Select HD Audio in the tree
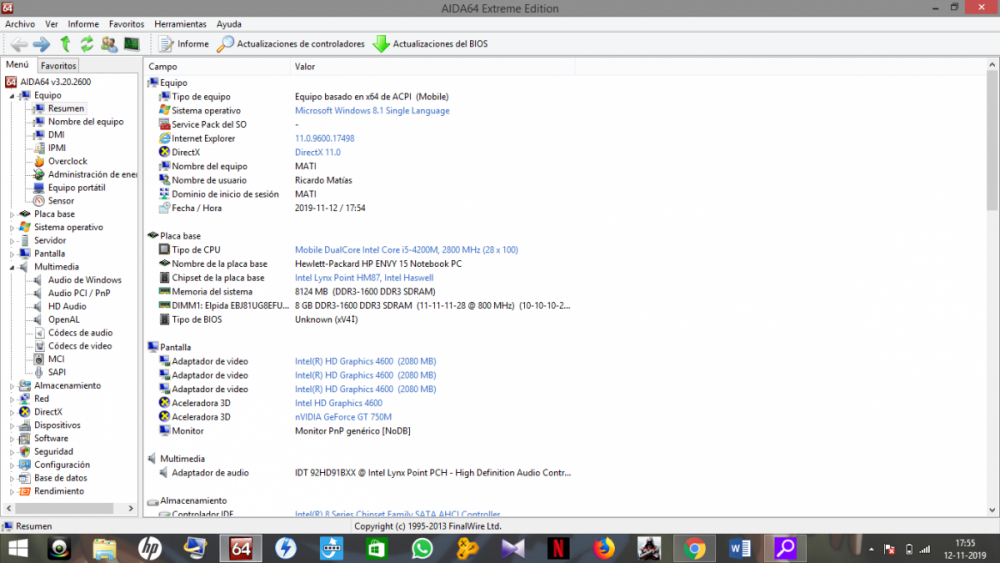 [67, 307]
